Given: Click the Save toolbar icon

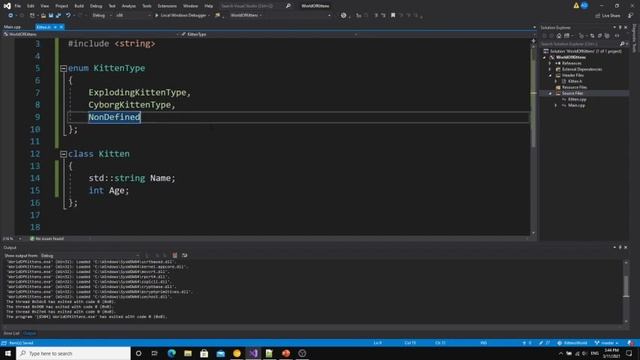Looking at the screenshot, I should 51,16.
